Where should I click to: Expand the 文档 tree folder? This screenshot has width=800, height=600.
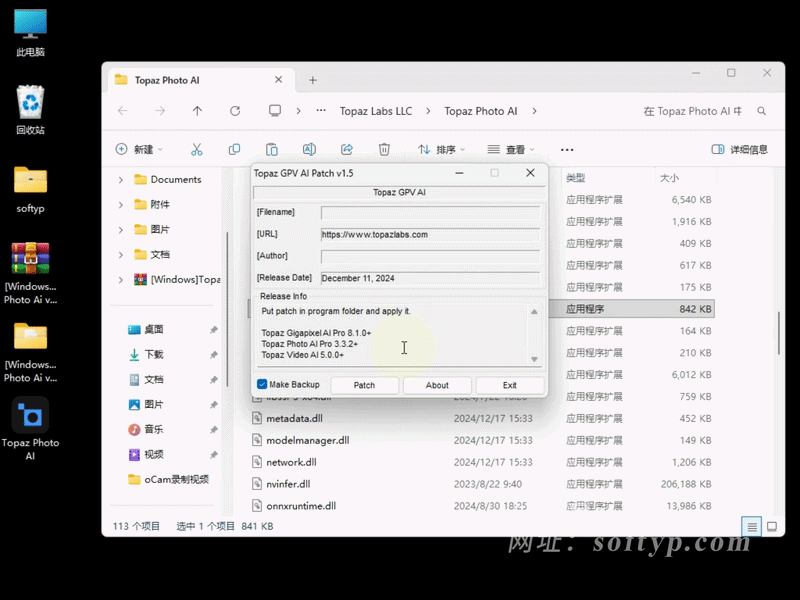(121, 255)
